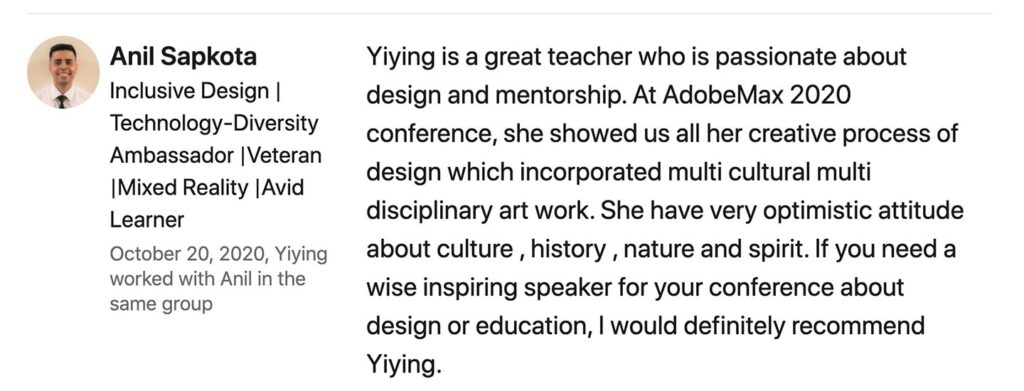The height and width of the screenshot is (391, 1024).
Task: Click "AdobeMax 2020" in the recommendation
Action: (758, 95)
